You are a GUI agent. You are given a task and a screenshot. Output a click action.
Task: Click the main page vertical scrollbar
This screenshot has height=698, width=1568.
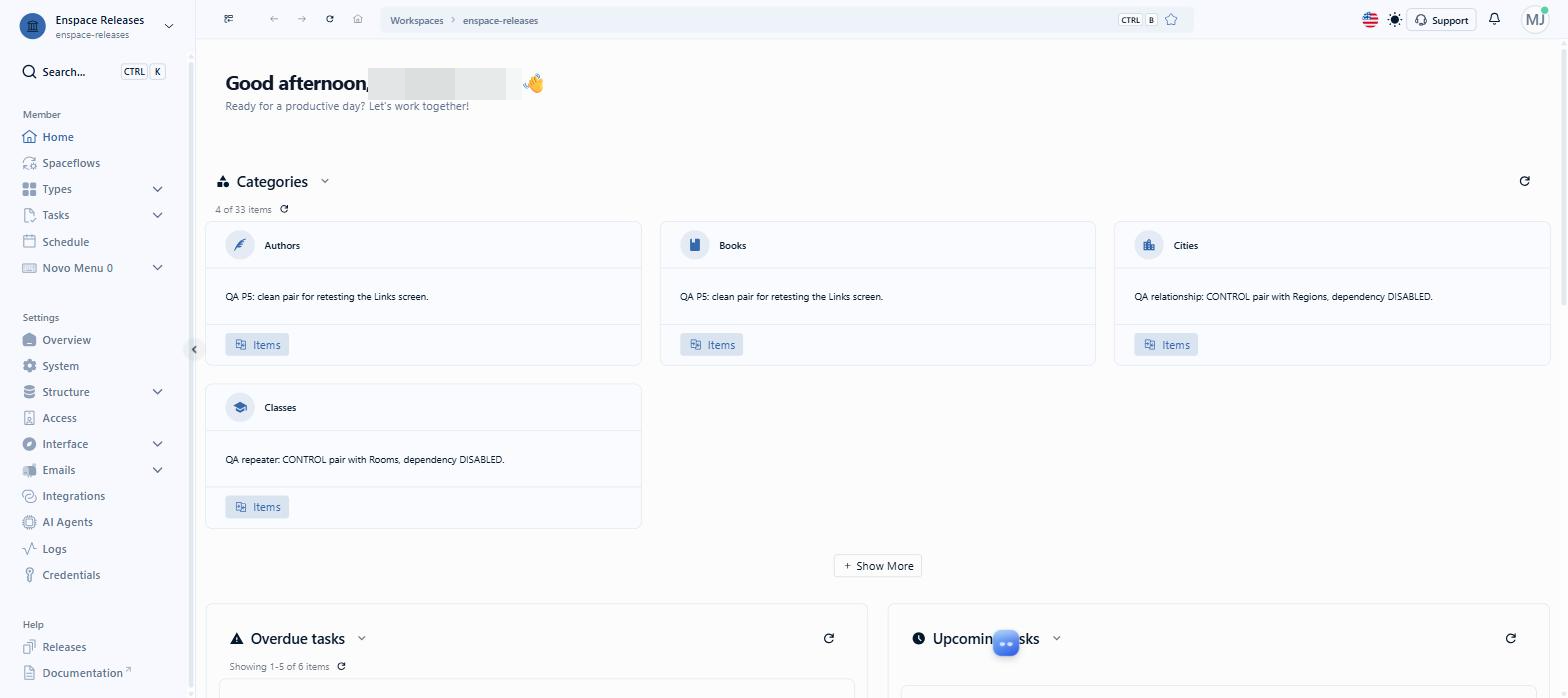pos(1564,175)
